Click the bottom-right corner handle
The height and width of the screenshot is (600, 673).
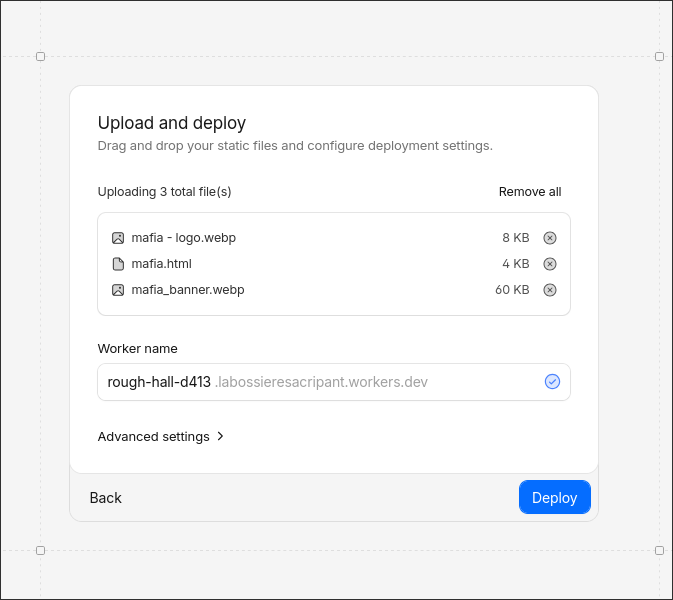659,550
